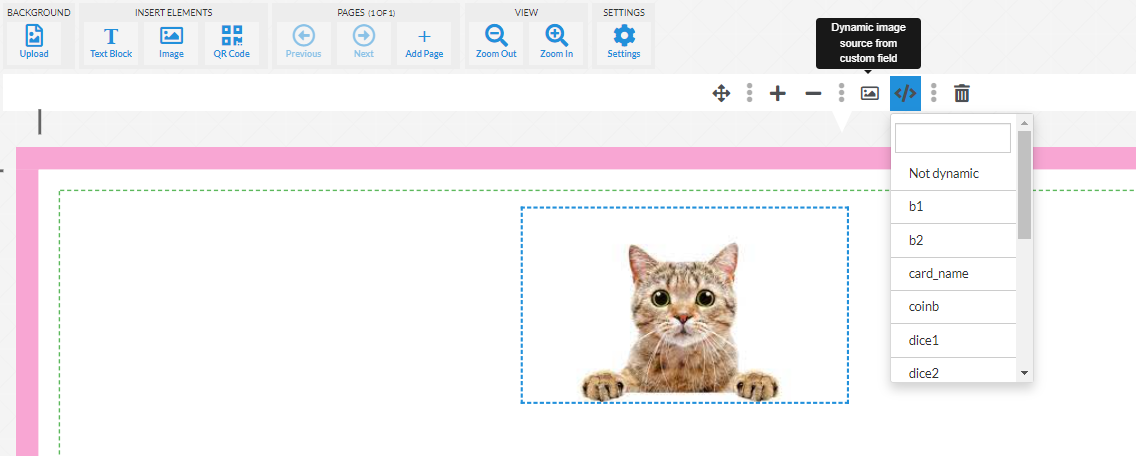Viewport: 1136px width, 456px height.
Task: Click the dropdown search input field
Action: pos(952,138)
